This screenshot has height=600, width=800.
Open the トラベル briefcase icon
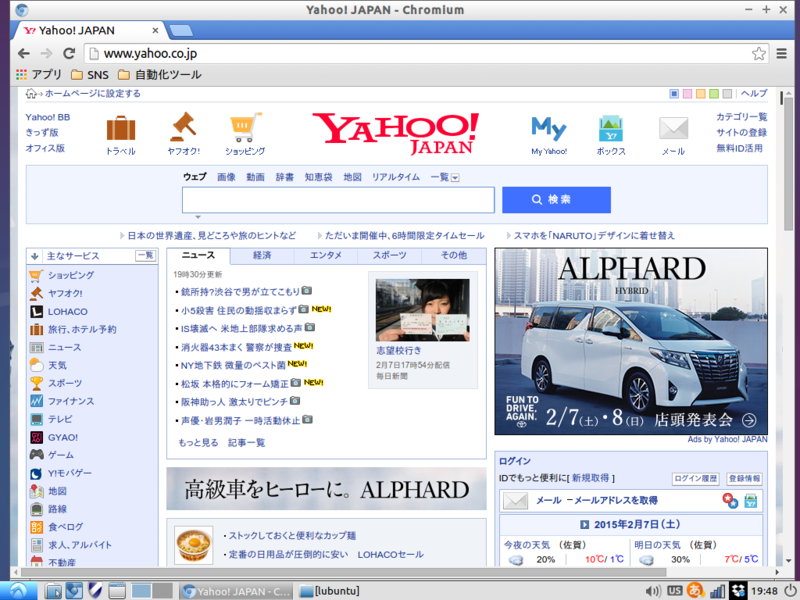[x=121, y=128]
